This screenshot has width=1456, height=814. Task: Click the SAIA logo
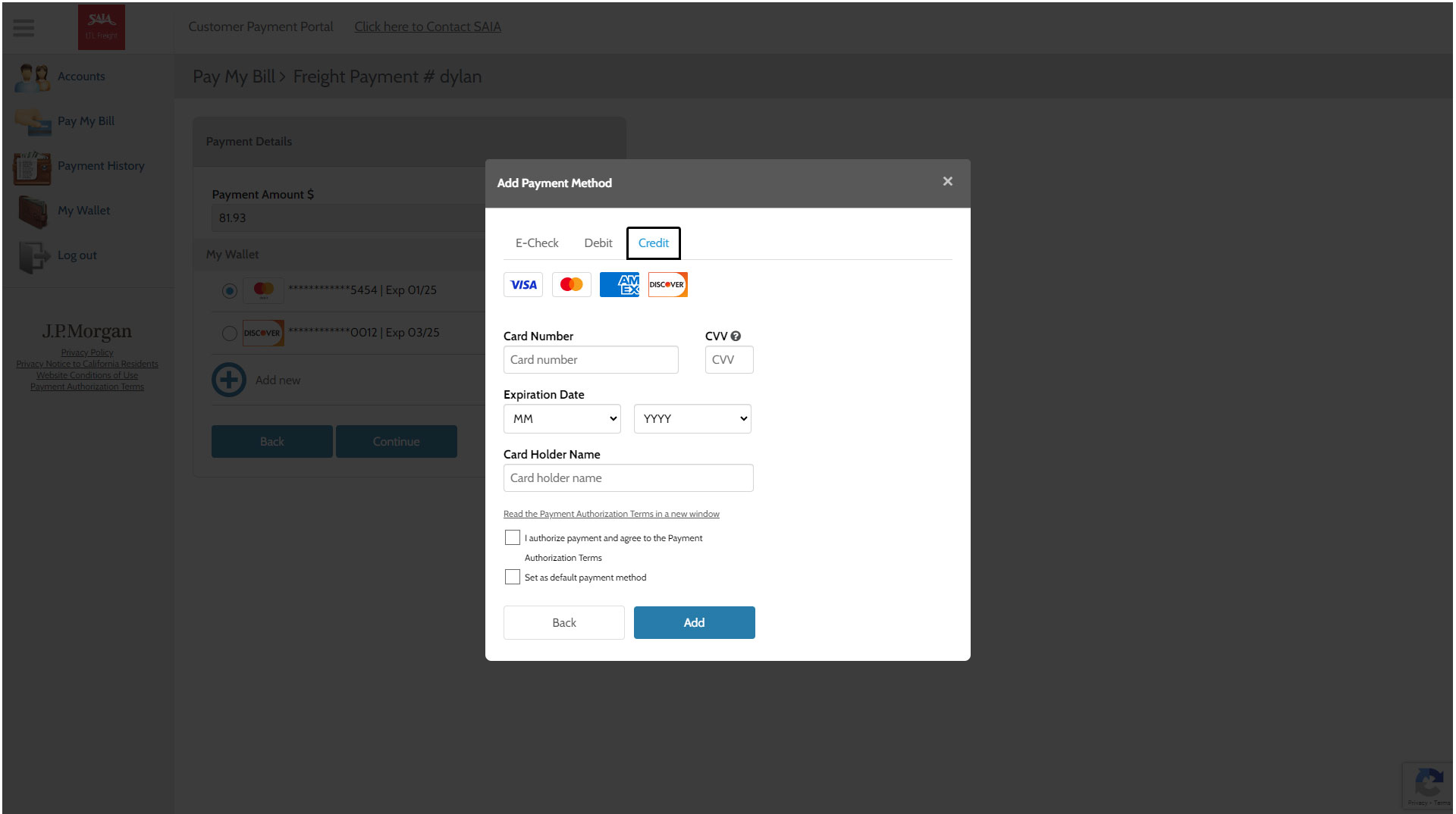101,28
